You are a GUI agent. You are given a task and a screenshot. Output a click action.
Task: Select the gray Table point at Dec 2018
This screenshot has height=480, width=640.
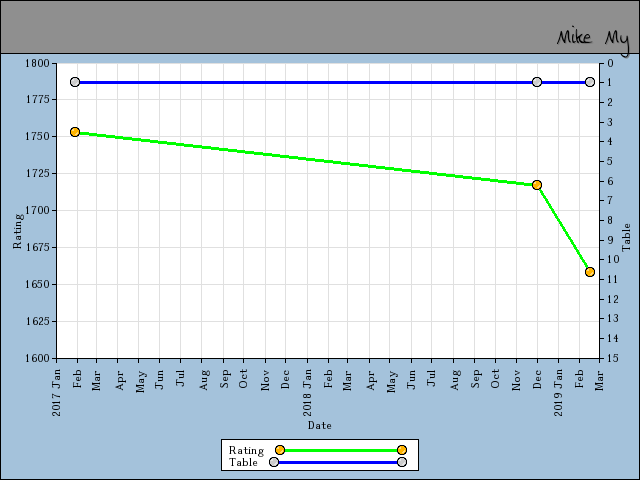pyautogui.click(x=537, y=82)
